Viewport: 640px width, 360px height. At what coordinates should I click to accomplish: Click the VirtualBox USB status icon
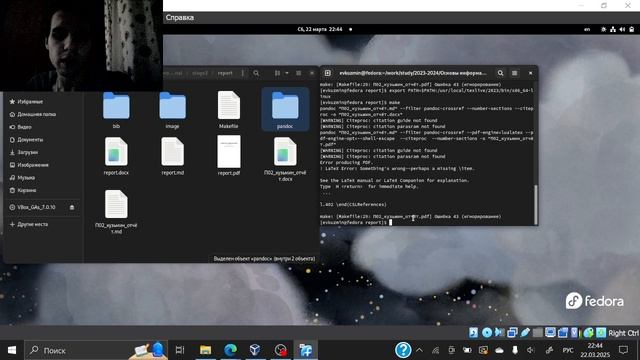pos(525,333)
